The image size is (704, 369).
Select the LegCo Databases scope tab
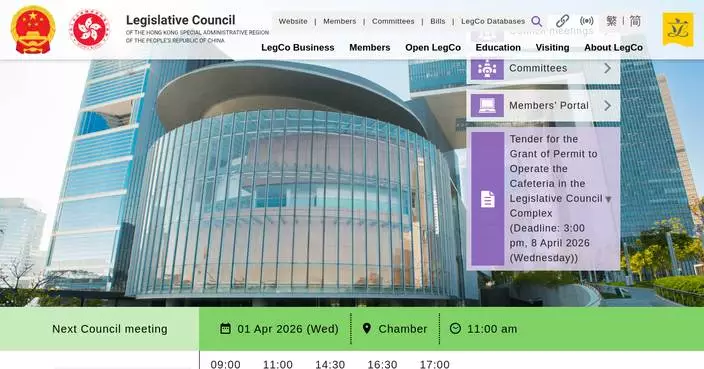(x=493, y=21)
